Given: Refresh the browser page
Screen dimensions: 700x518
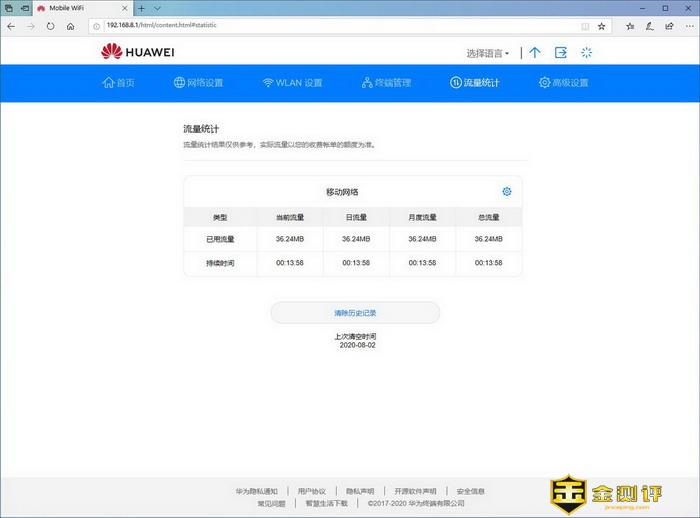Looking at the screenshot, I should [x=49, y=25].
